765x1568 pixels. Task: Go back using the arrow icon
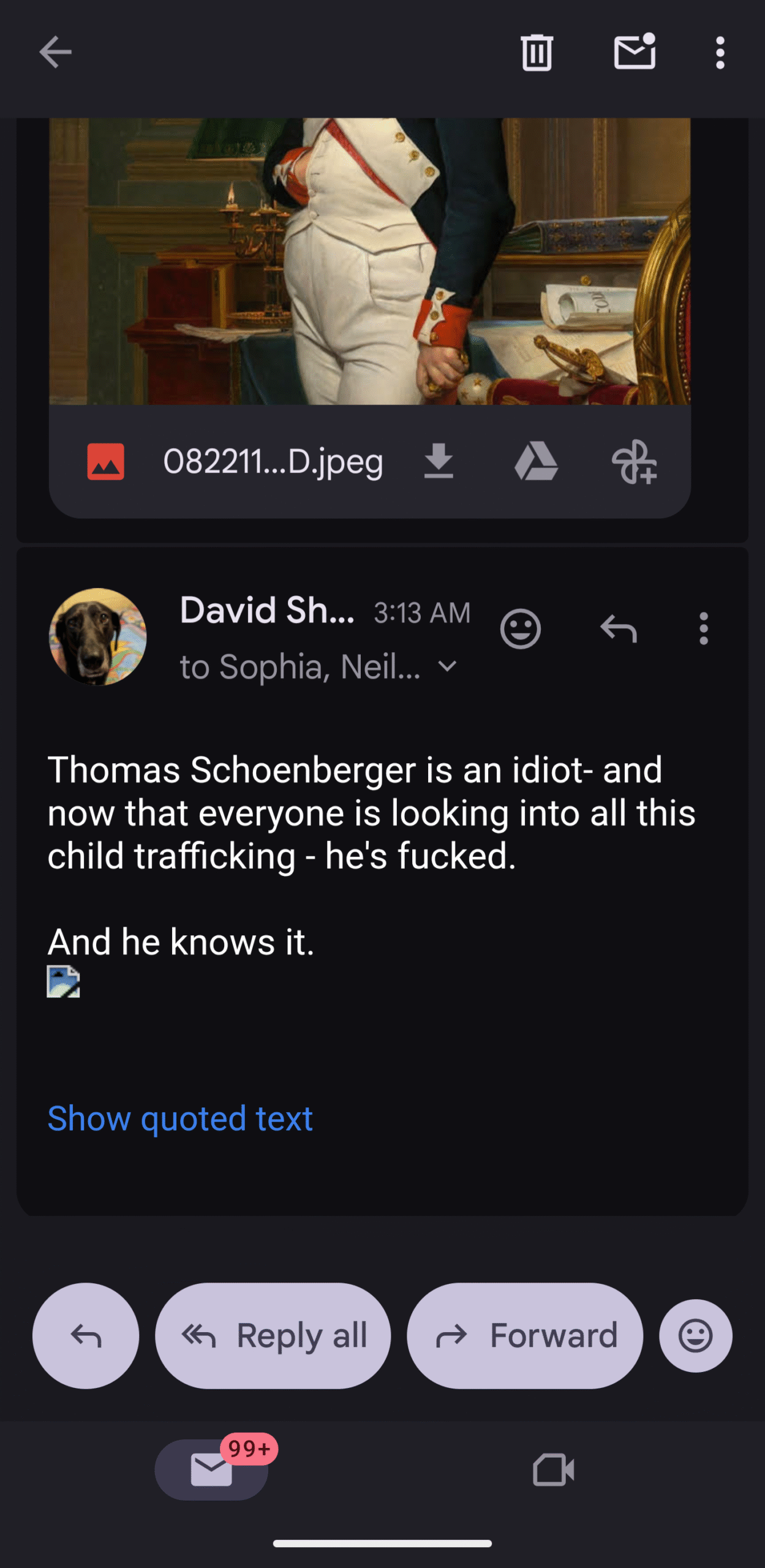click(55, 52)
